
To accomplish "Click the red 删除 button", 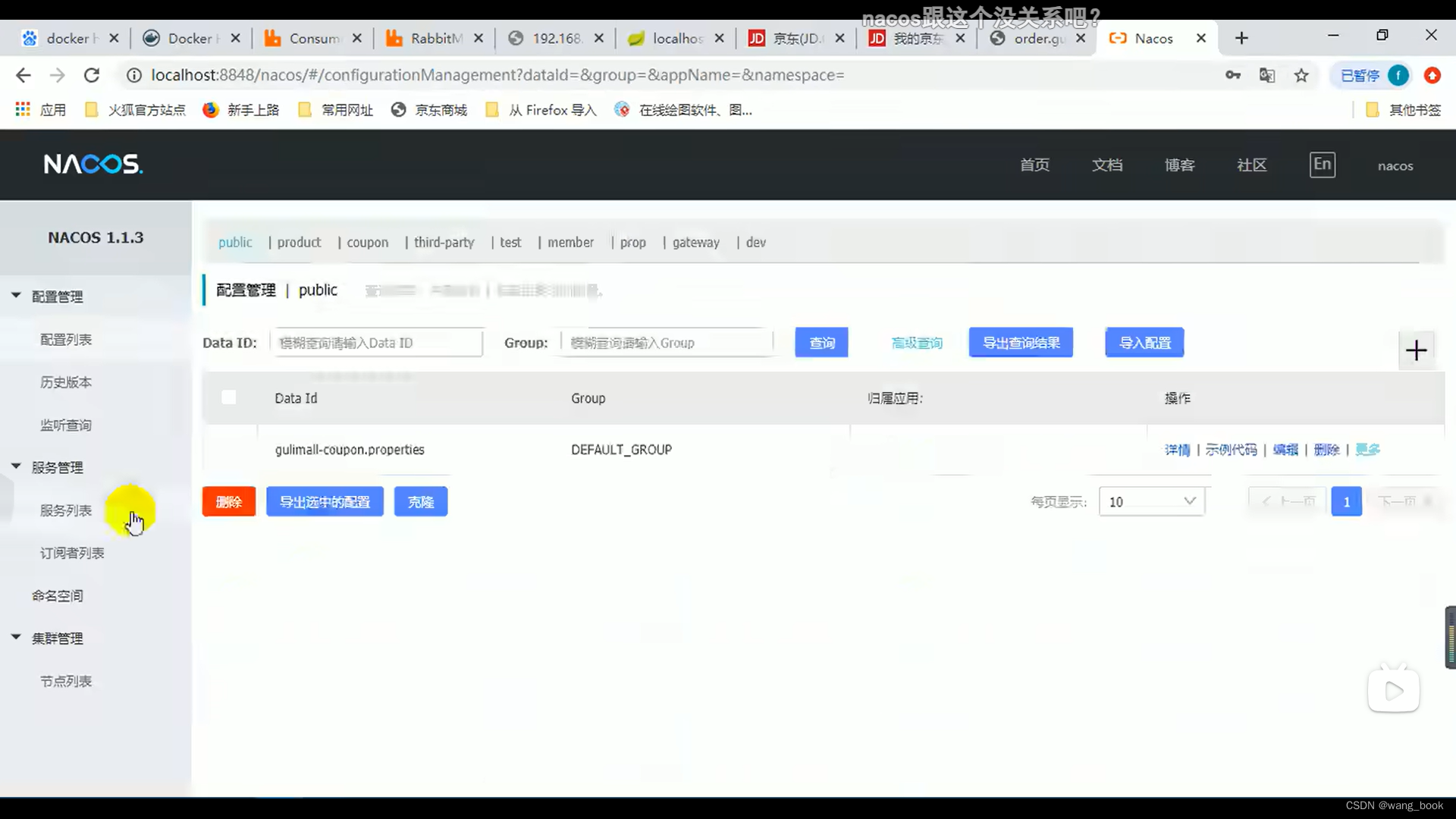I will point(228,501).
